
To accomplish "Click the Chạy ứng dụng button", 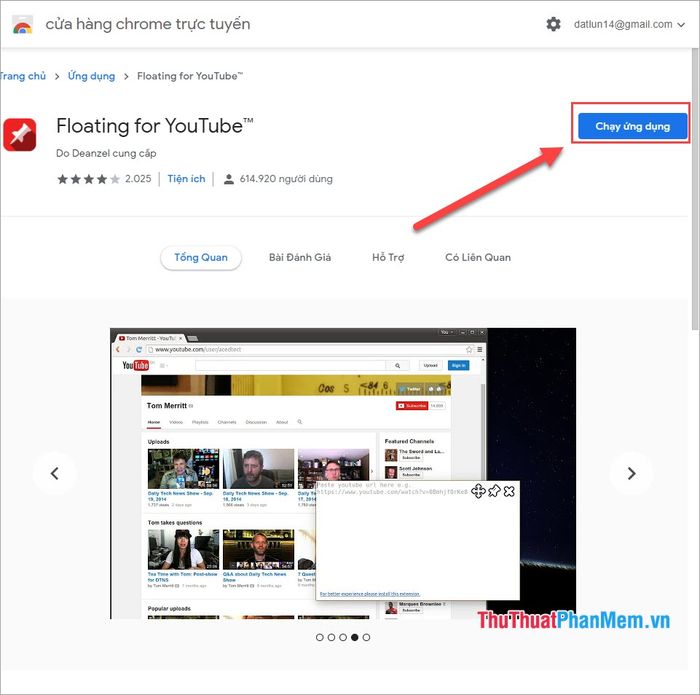I will pos(632,126).
